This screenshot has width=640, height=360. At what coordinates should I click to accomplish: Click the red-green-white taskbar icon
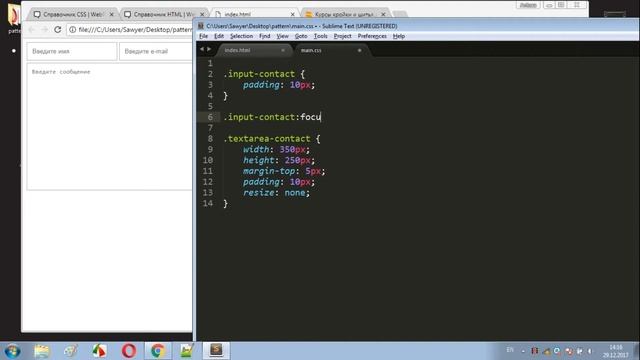99,351
